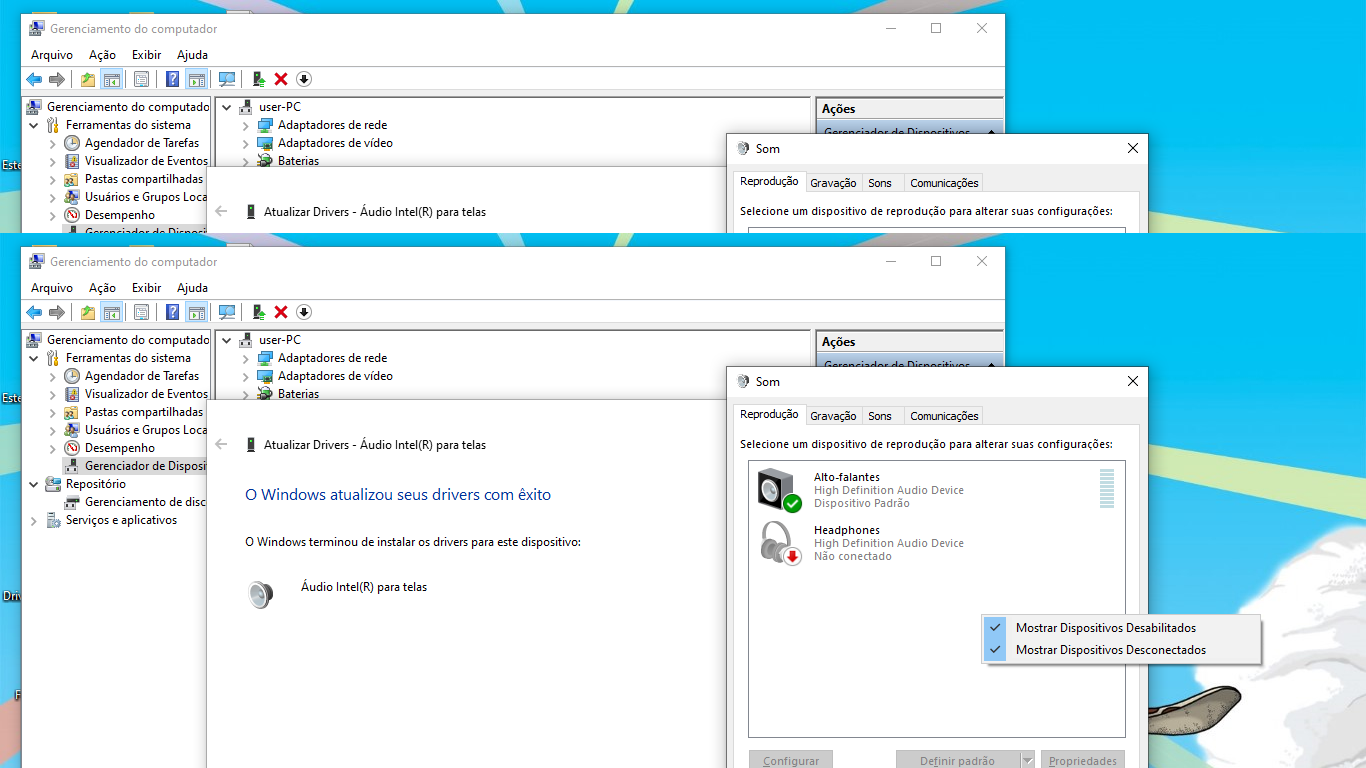This screenshot has height=768, width=1366.
Task: Click the Propriedades button in Som dialog
Action: coord(1083,760)
